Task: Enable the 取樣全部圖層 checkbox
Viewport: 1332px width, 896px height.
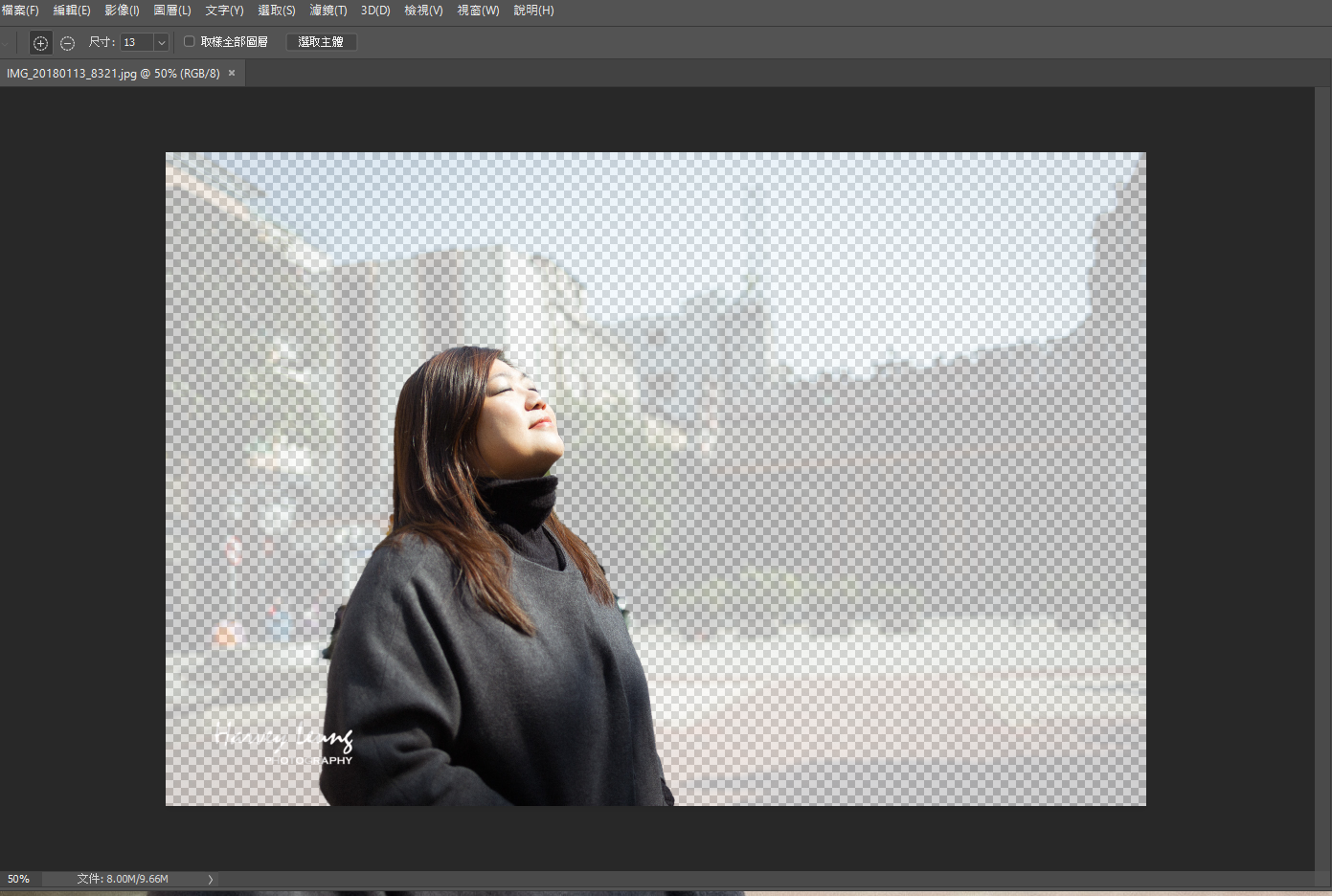Action: coord(188,41)
